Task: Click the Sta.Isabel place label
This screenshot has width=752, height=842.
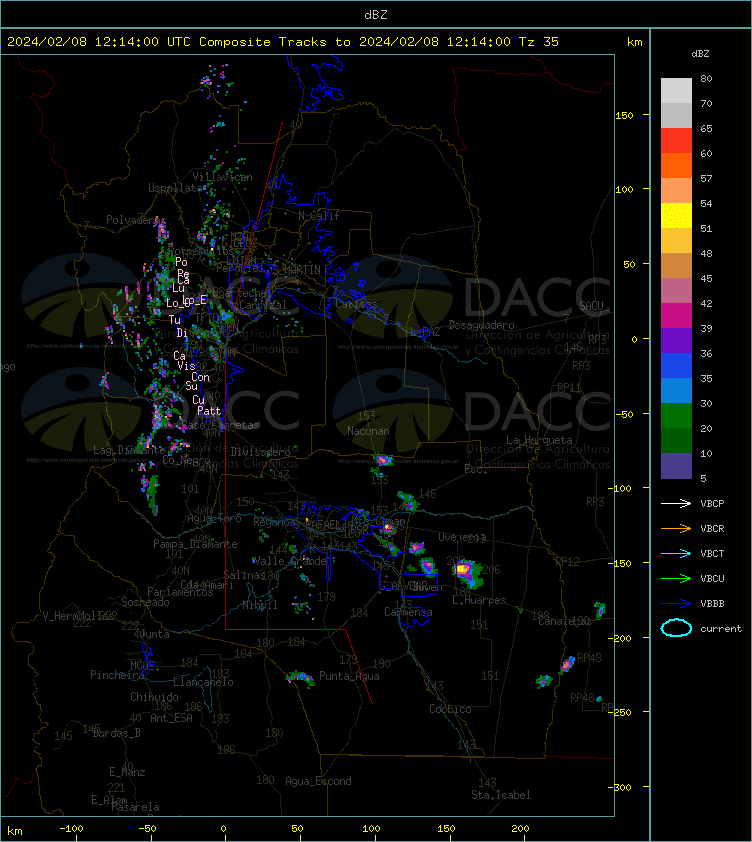Action: (501, 795)
